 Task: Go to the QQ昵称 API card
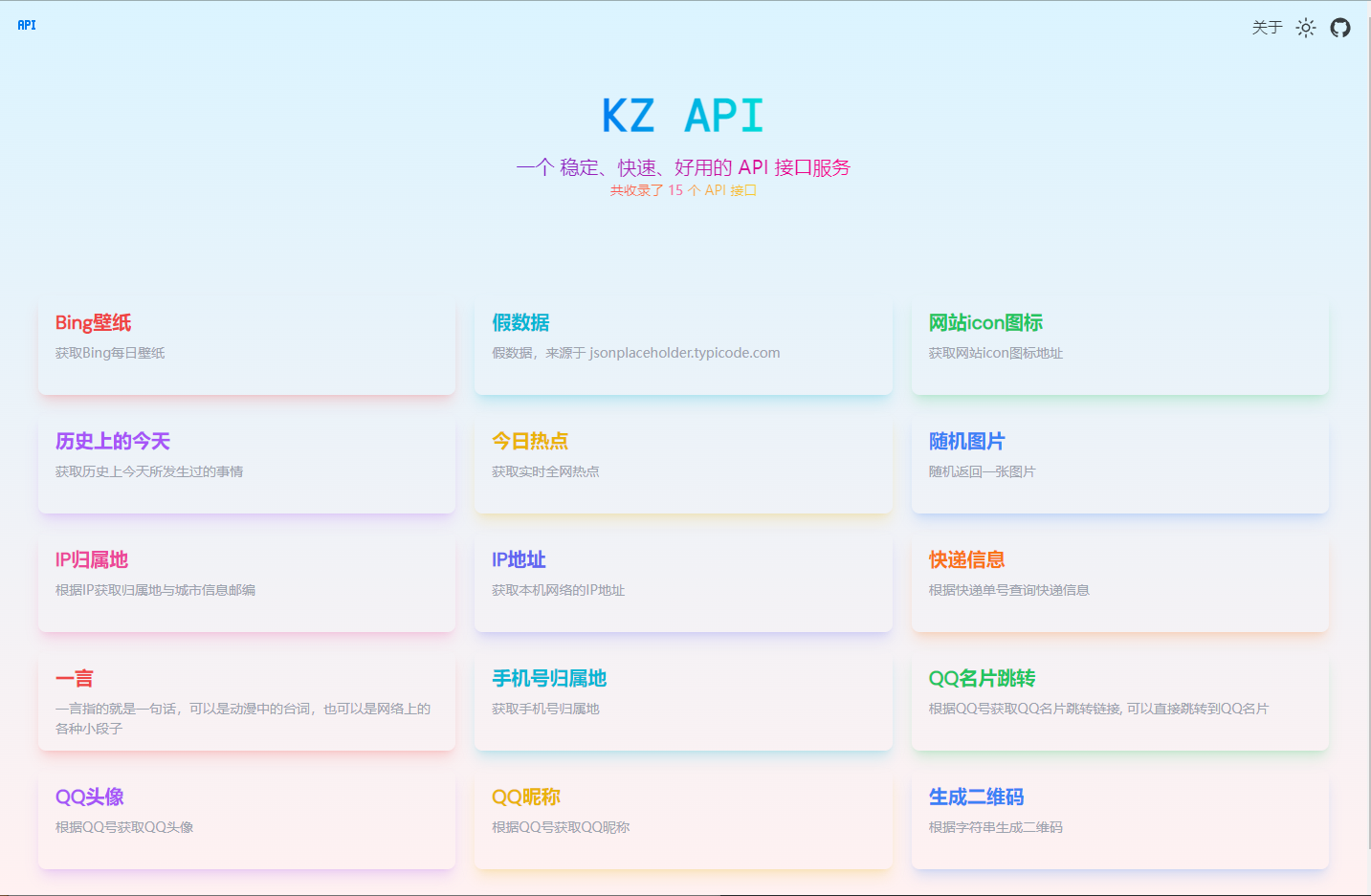pos(683,820)
